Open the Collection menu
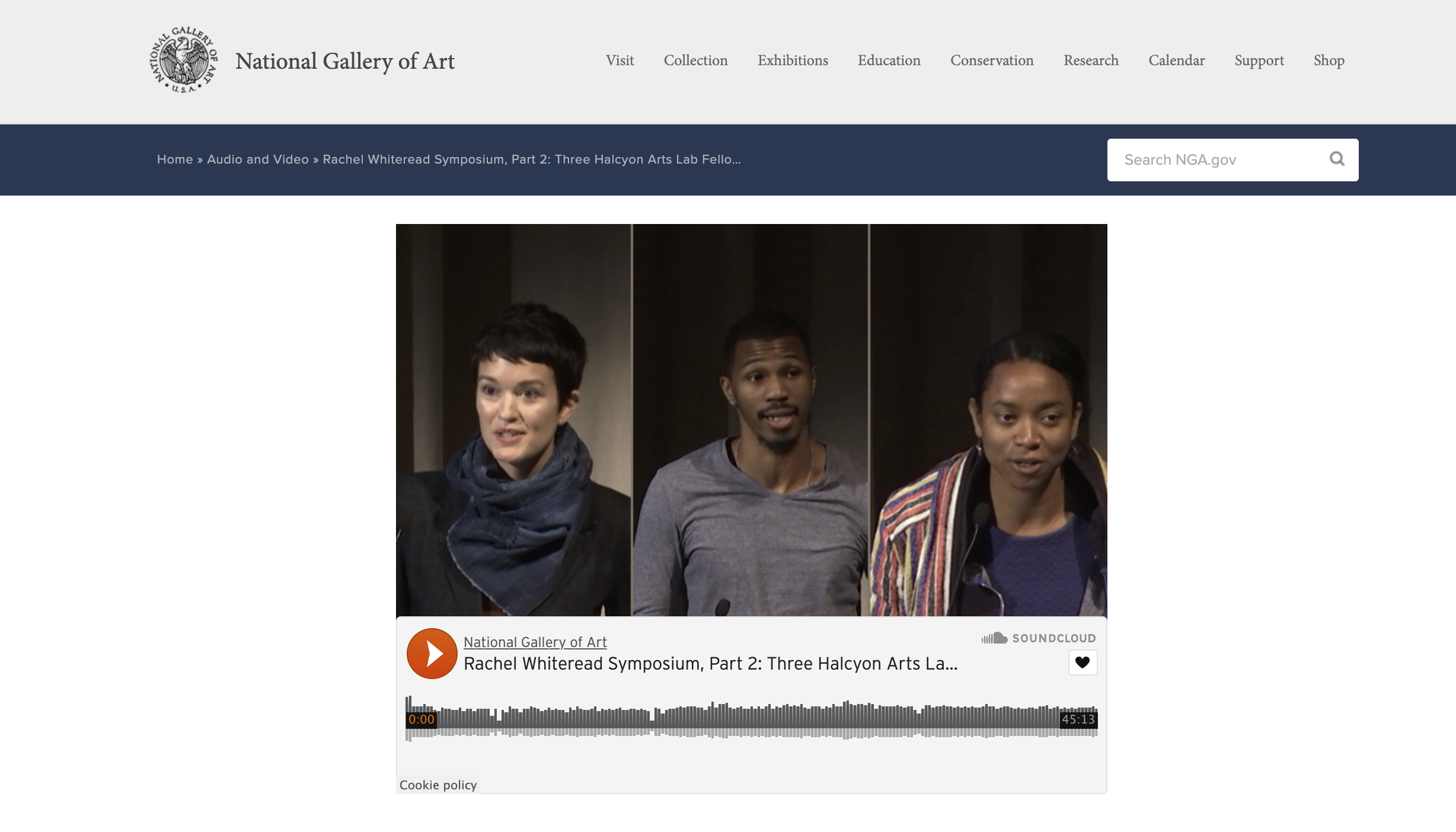Viewport: 1456px width, 832px height. point(695,60)
